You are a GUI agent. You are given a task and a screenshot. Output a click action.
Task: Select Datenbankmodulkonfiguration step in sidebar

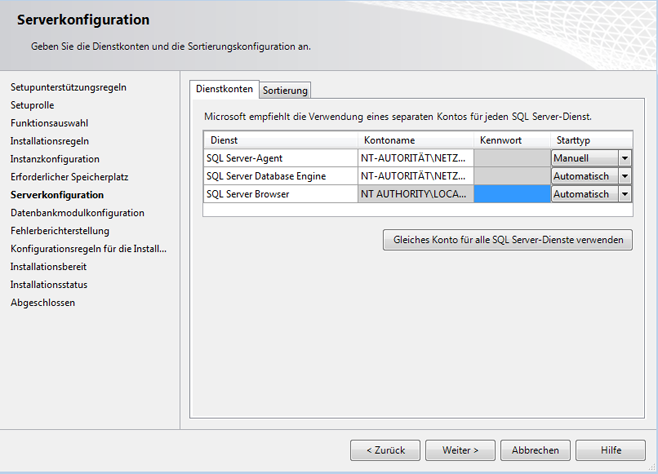77,213
